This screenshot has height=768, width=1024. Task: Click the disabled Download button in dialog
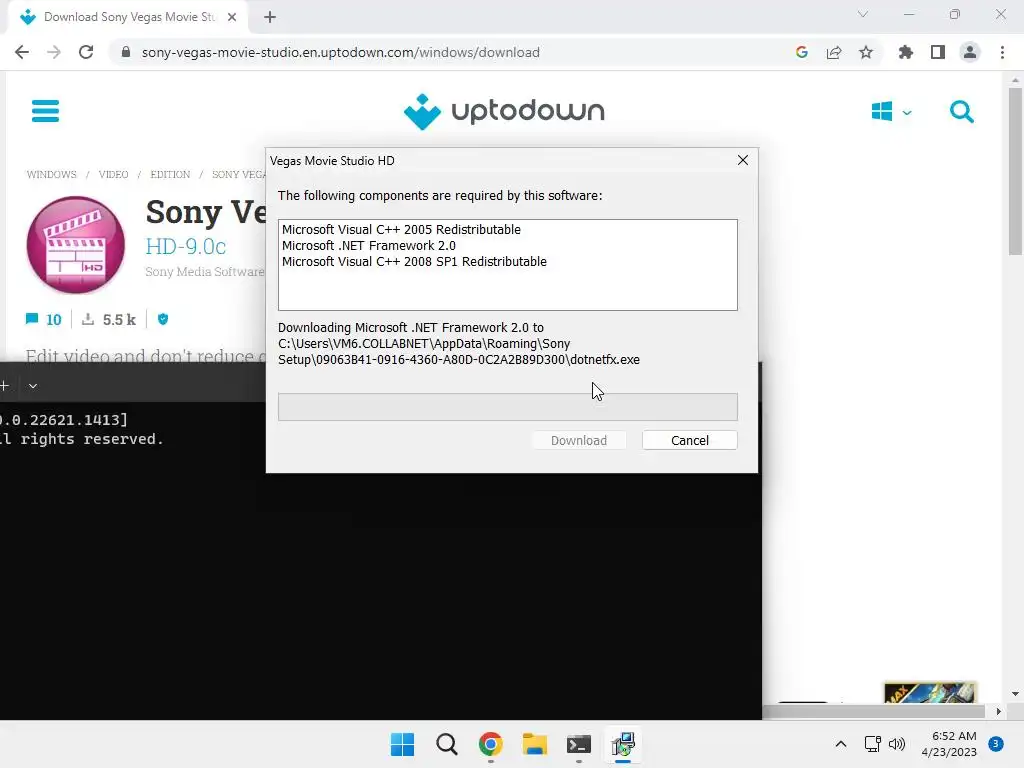(x=579, y=440)
